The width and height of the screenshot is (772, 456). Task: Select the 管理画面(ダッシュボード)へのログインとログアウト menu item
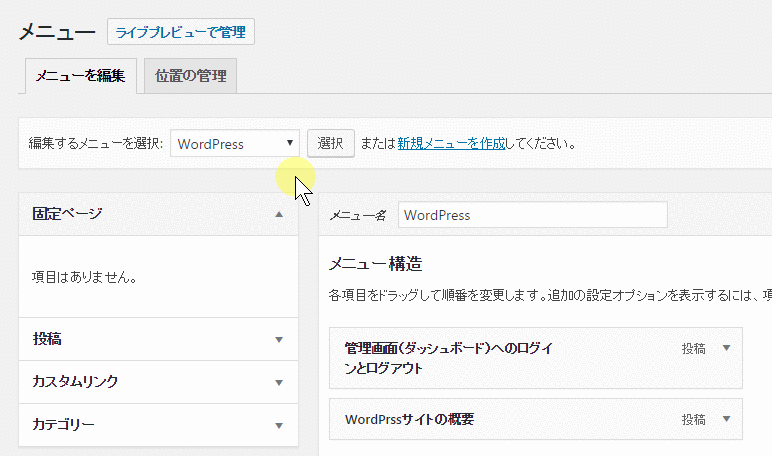pos(536,358)
